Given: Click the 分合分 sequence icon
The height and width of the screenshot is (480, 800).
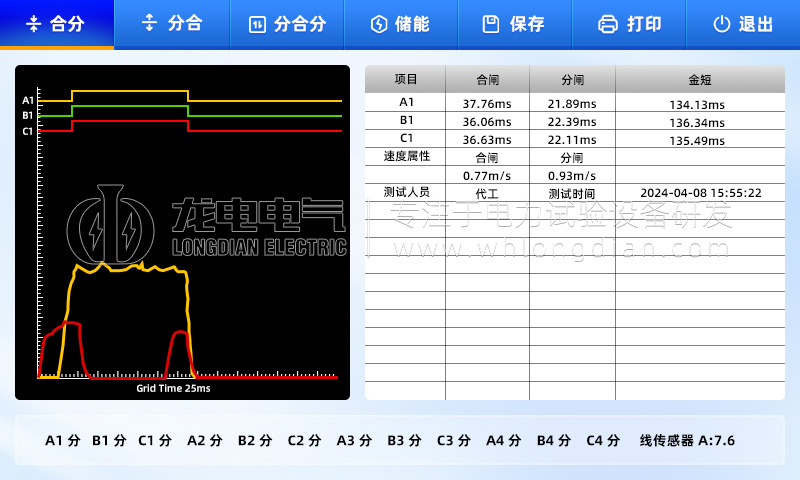Looking at the screenshot, I should (257, 24).
